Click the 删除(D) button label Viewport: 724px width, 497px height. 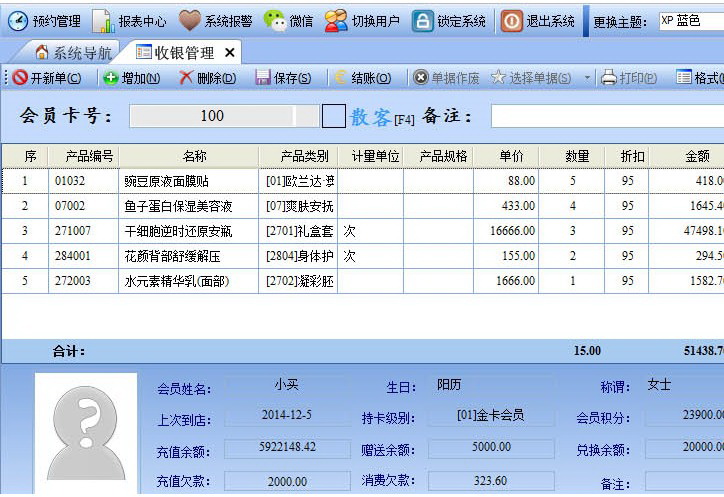(x=217, y=78)
